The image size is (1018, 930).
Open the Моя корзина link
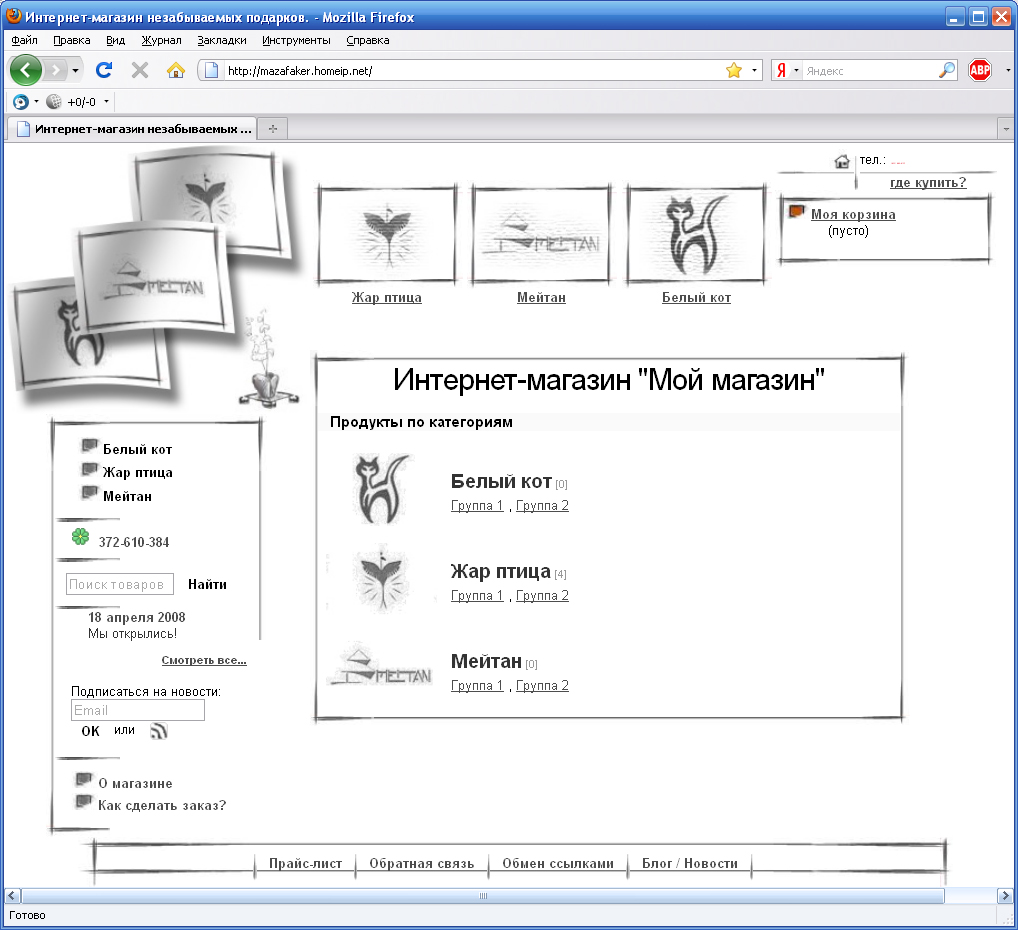coord(853,214)
